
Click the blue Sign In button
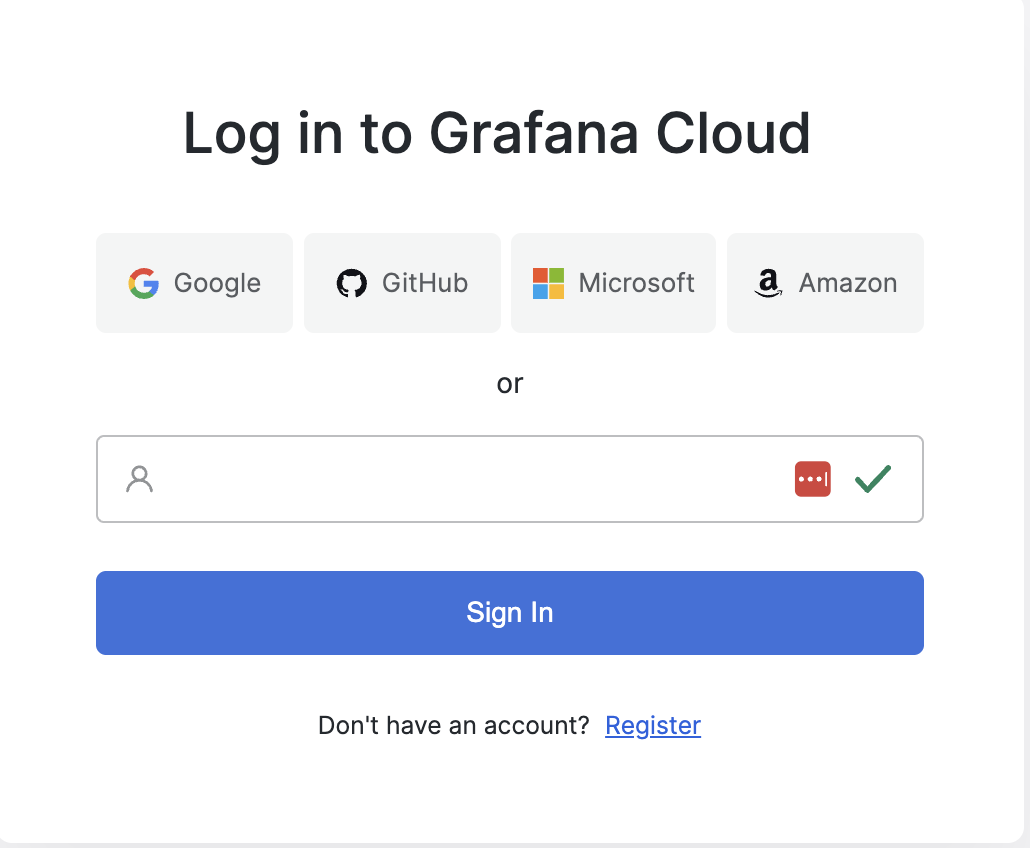tap(510, 613)
